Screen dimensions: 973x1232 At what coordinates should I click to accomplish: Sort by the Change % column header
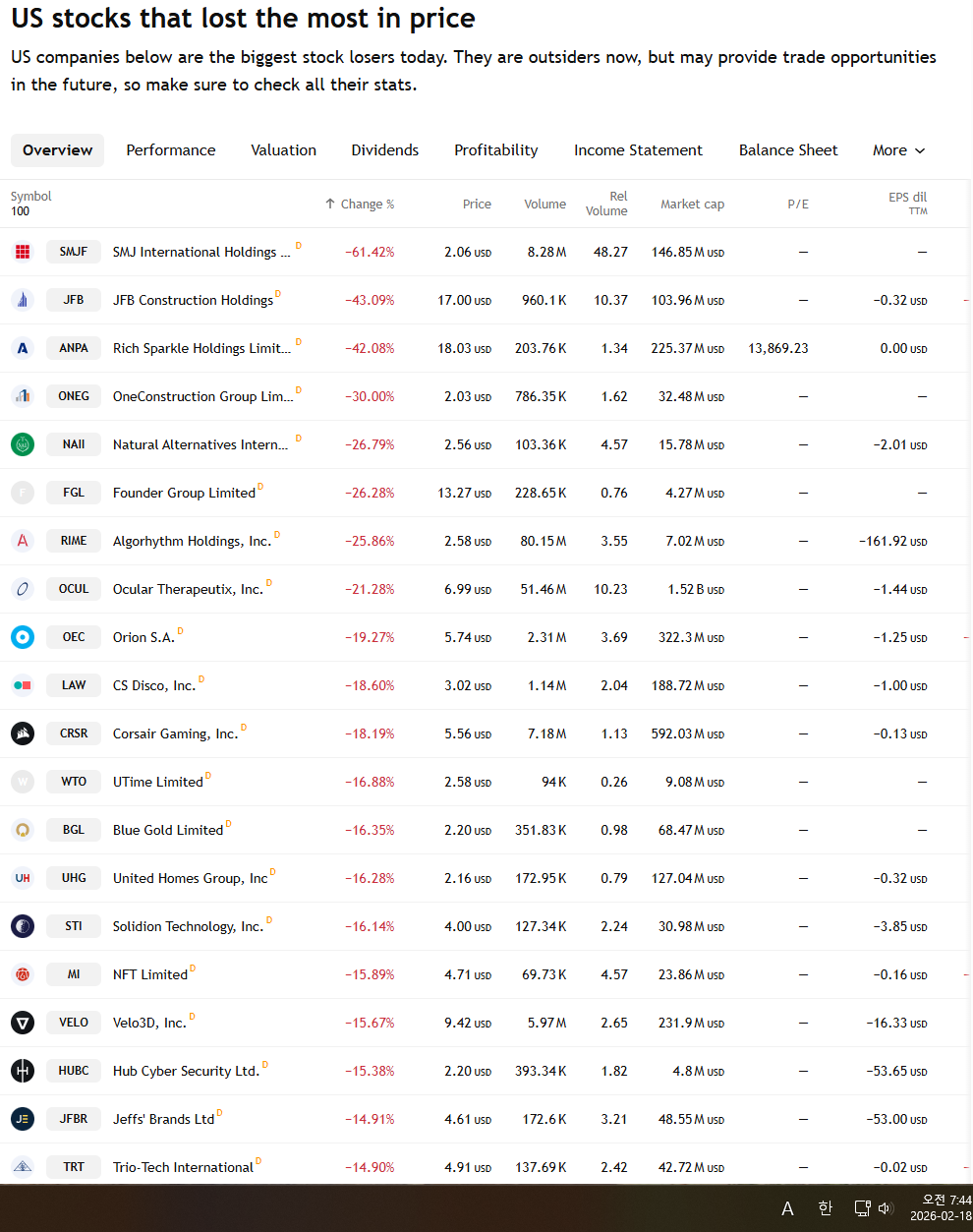pos(360,205)
